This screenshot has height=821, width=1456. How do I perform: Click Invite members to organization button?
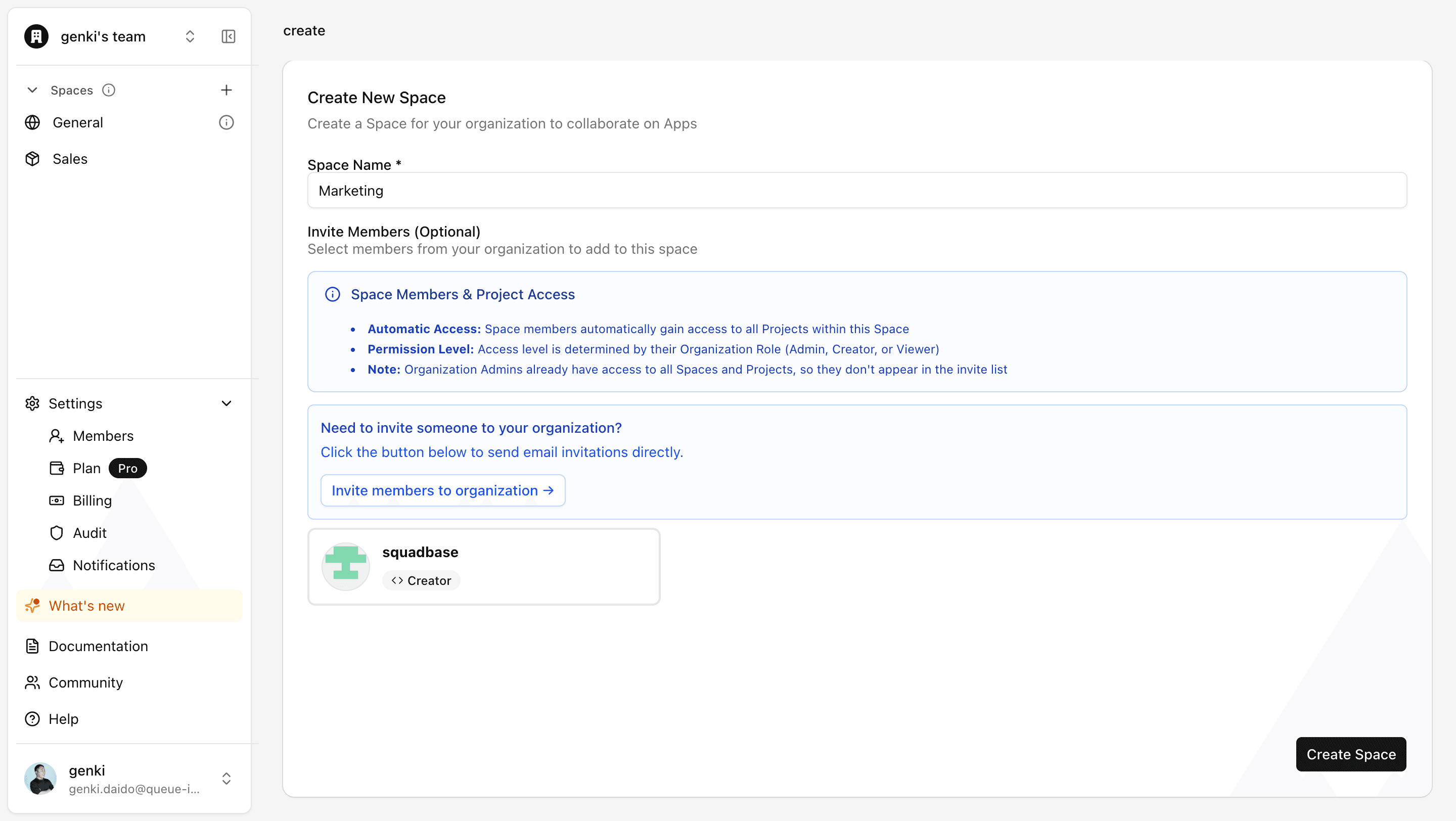pos(442,490)
